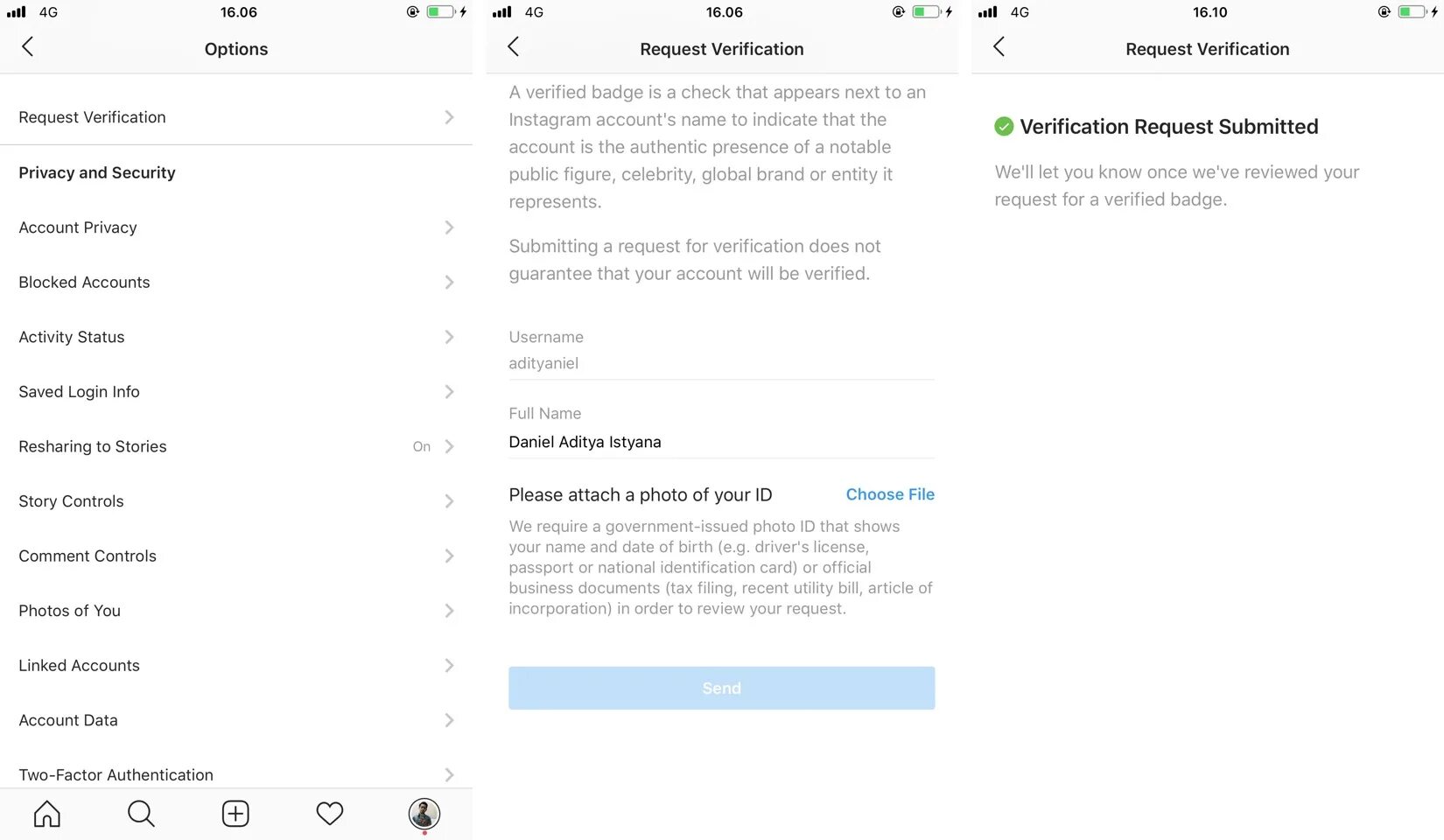Screen dimensions: 1444x840
Task: Open the Activity heart icon
Action: pos(330,814)
